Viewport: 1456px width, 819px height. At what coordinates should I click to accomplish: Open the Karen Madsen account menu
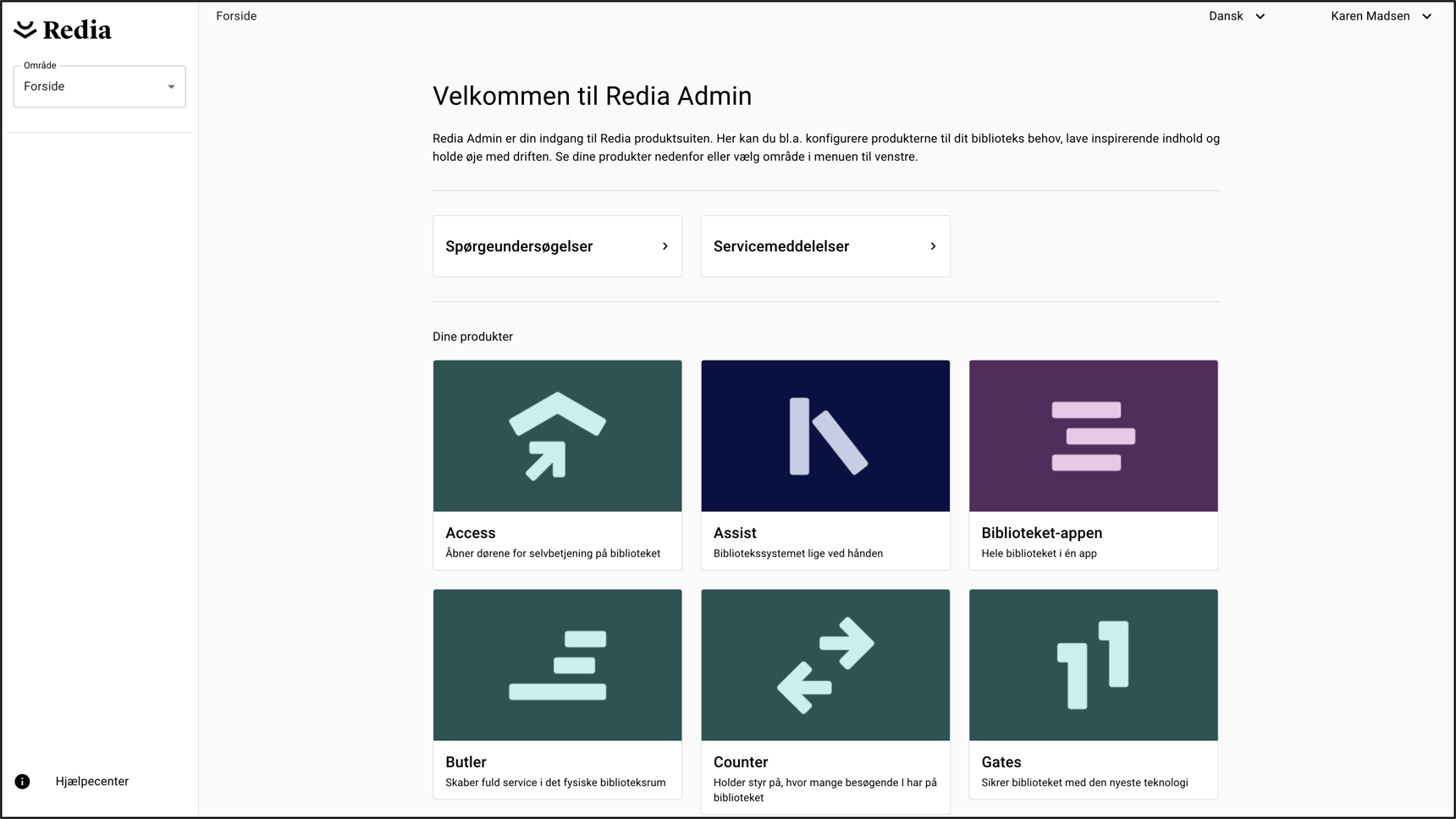tap(1380, 15)
